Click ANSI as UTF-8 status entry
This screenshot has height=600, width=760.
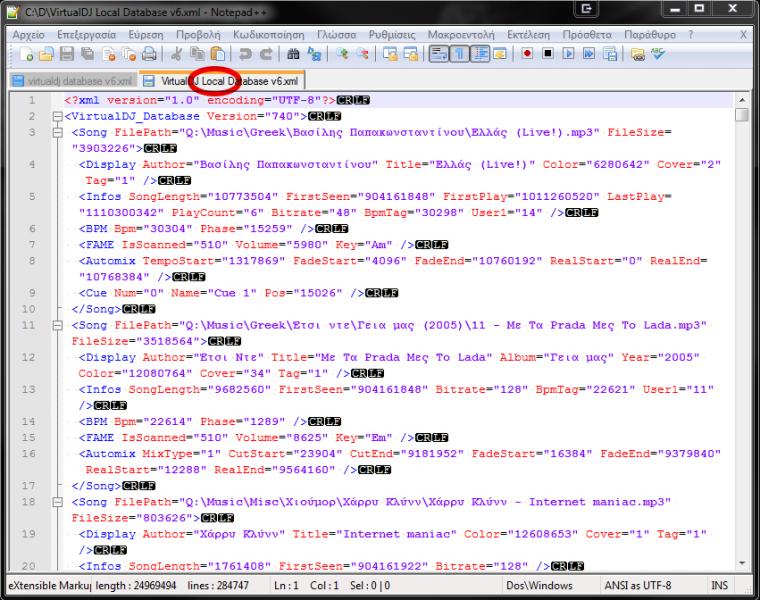click(637, 585)
